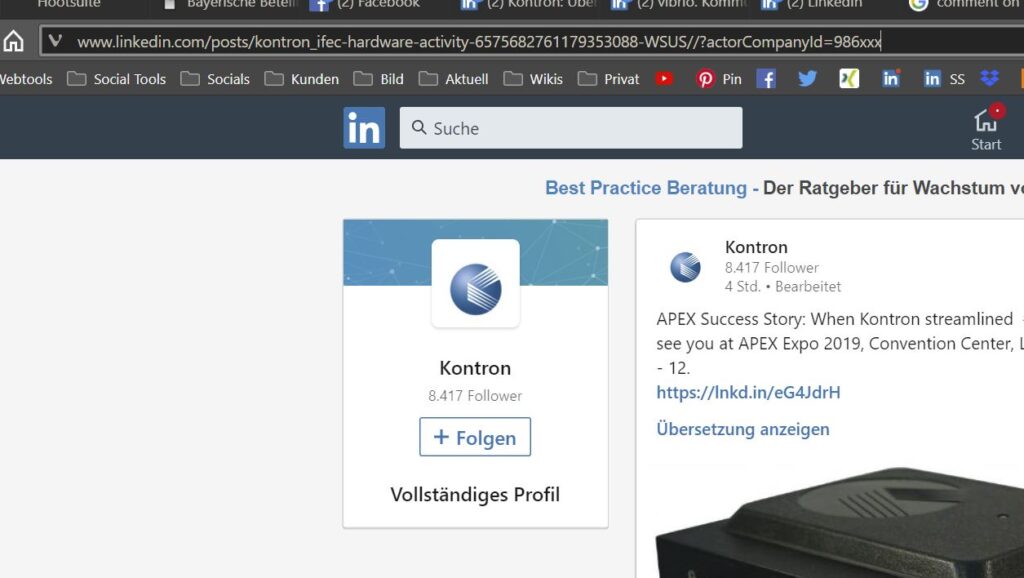
Task: Open the Twitter bookmark icon
Action: [807, 78]
